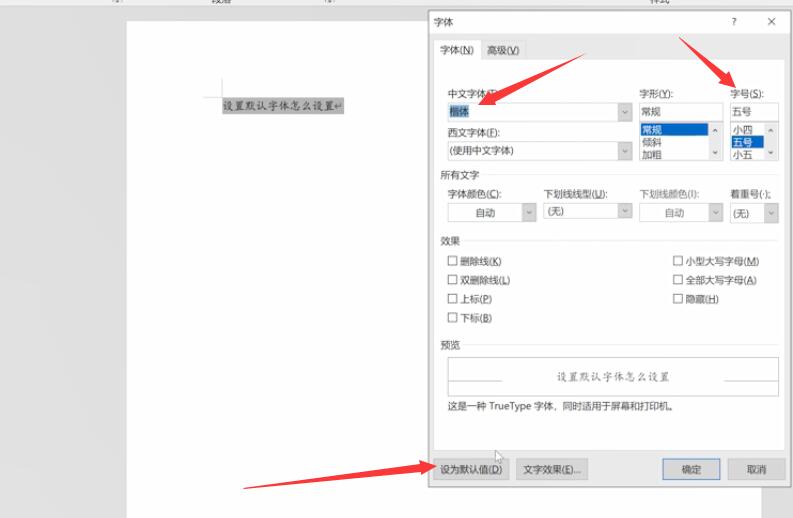Viewport: 793px width, 518px height.
Task: Expand the 西文字体 dropdown
Action: tap(625, 151)
